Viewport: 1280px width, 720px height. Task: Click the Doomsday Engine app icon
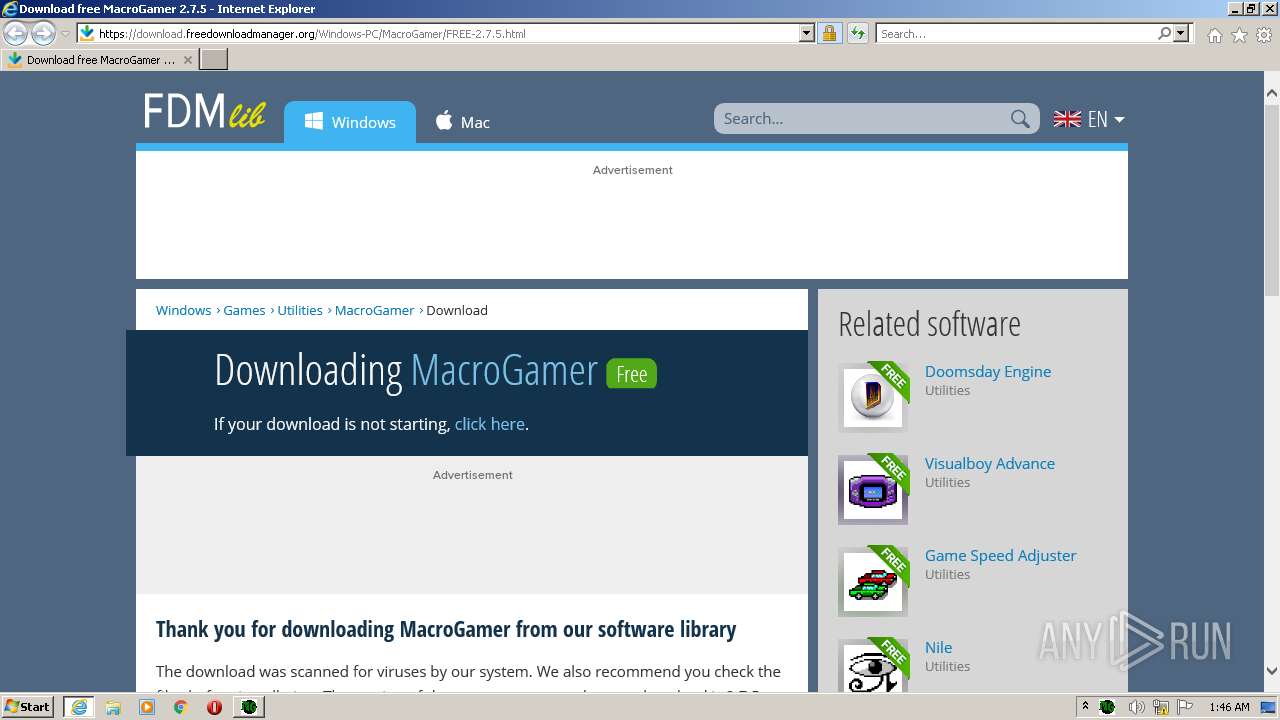(x=873, y=397)
